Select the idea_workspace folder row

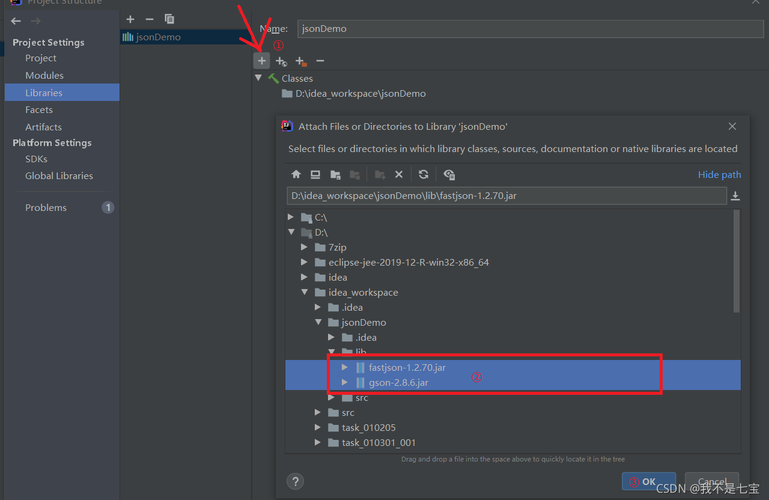click(510, 292)
